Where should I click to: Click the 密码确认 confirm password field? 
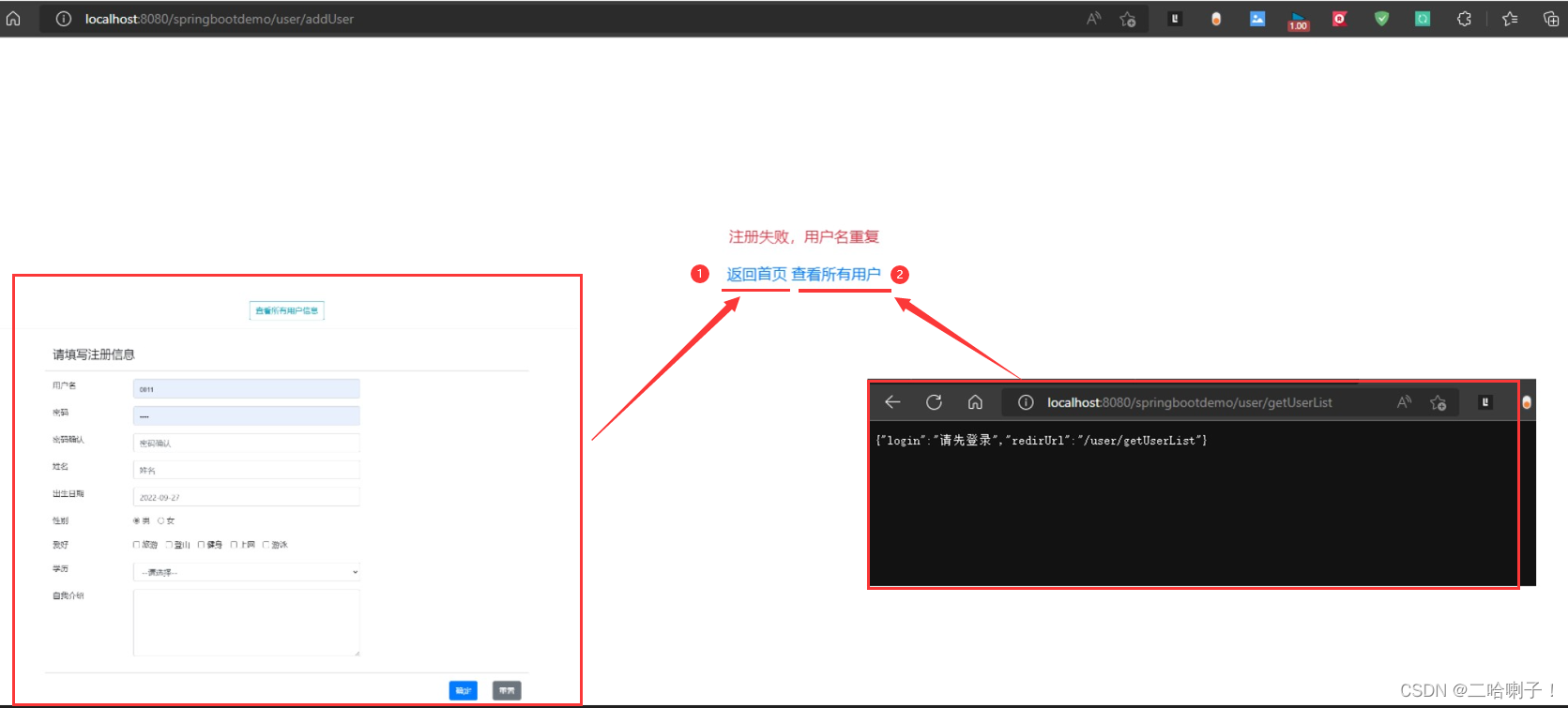[247, 443]
